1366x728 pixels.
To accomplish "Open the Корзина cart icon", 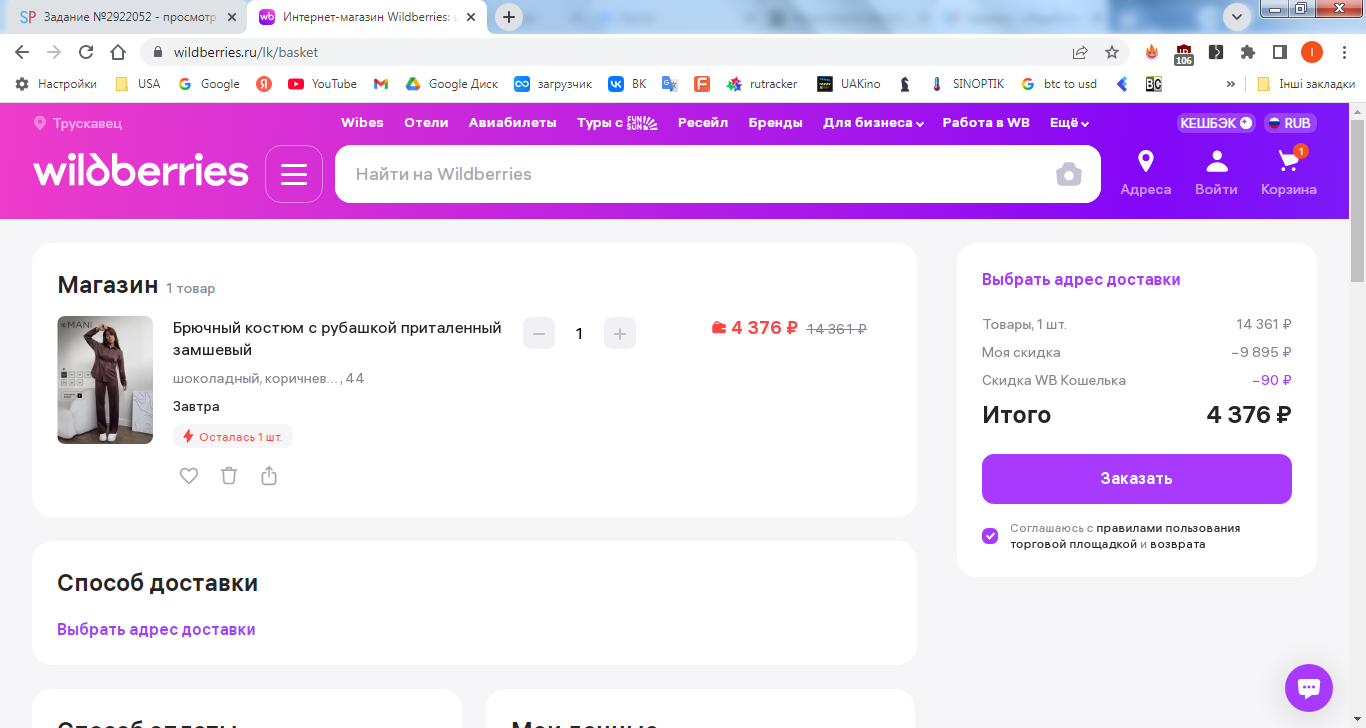I will pos(1288,173).
